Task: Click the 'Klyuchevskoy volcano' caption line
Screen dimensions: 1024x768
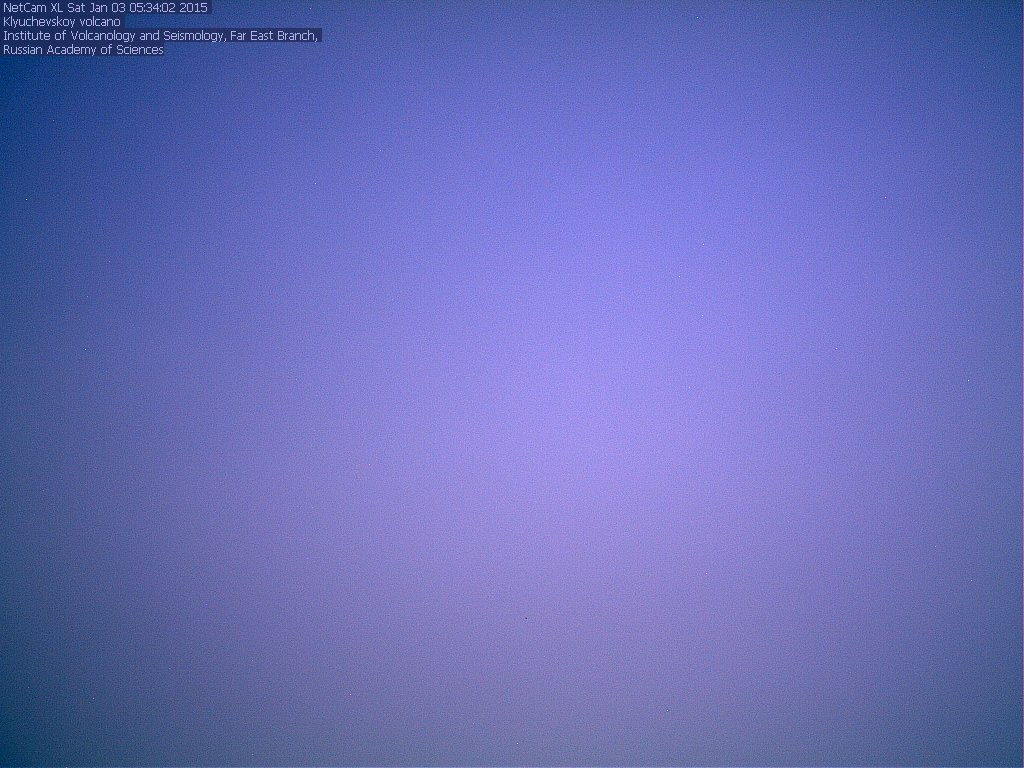Action: point(62,22)
